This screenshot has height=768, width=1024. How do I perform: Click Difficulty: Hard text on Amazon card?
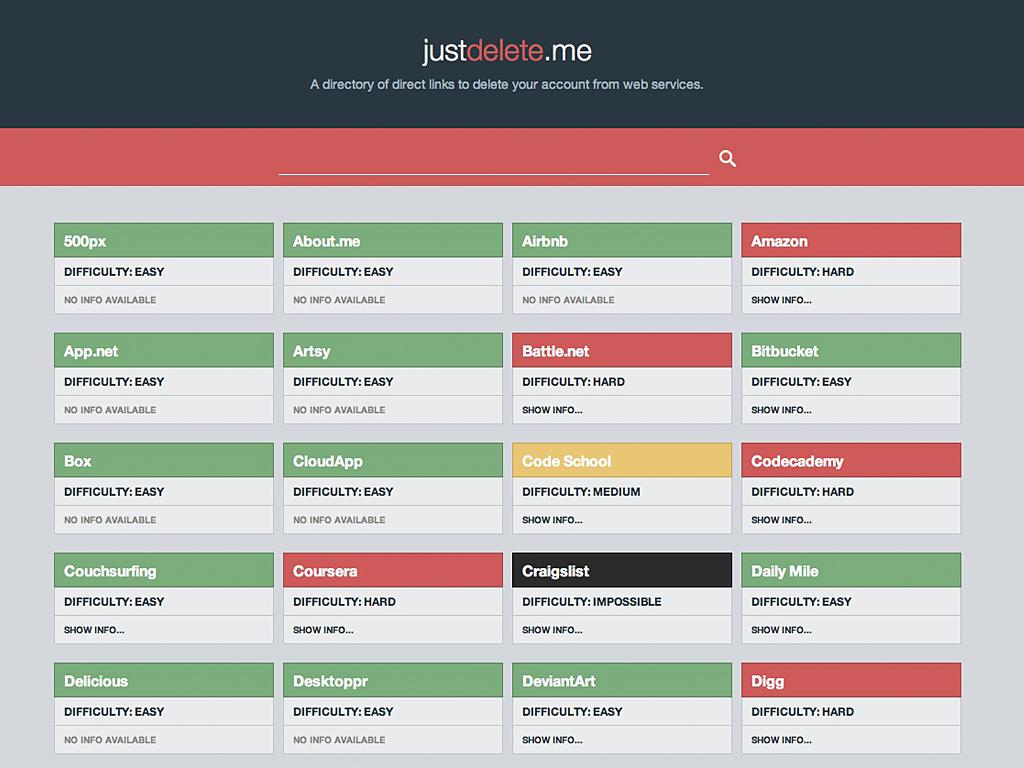pos(803,272)
